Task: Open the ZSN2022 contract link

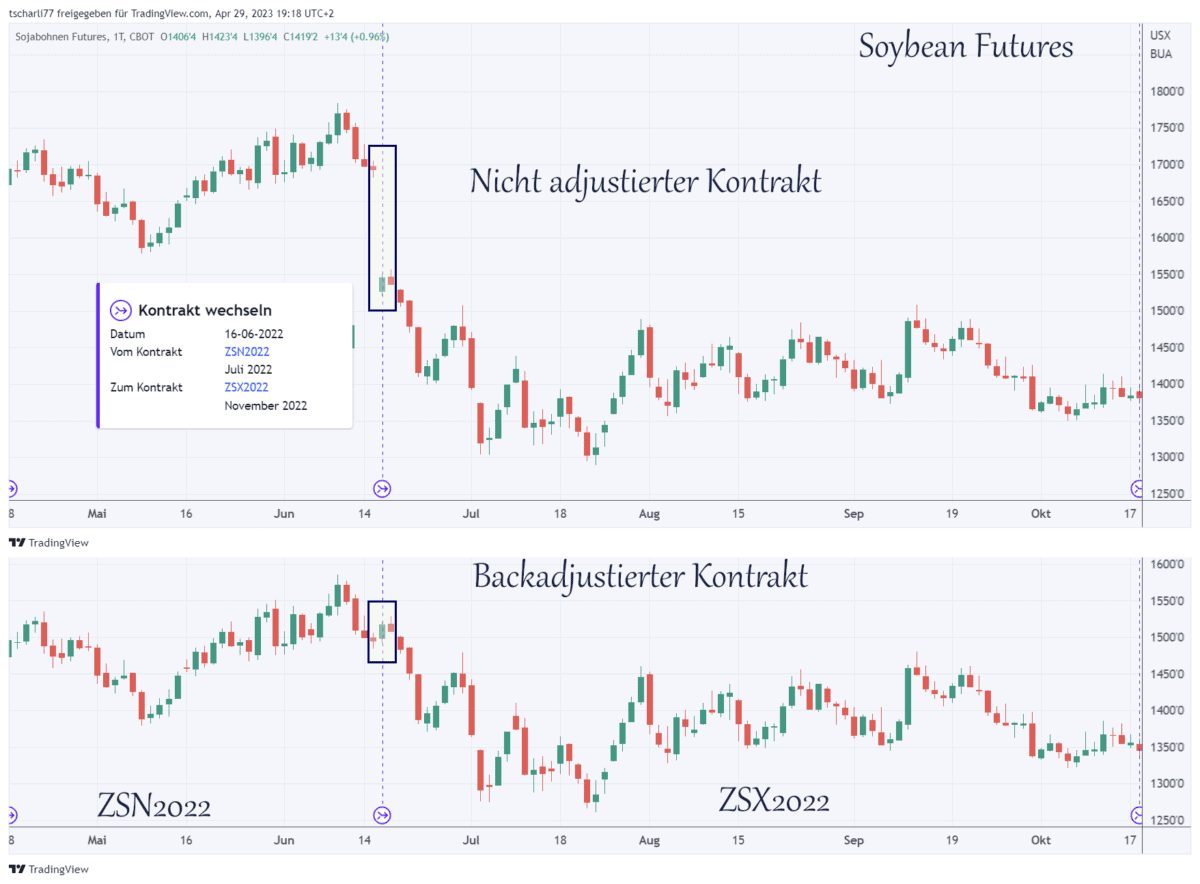Action: pos(246,351)
